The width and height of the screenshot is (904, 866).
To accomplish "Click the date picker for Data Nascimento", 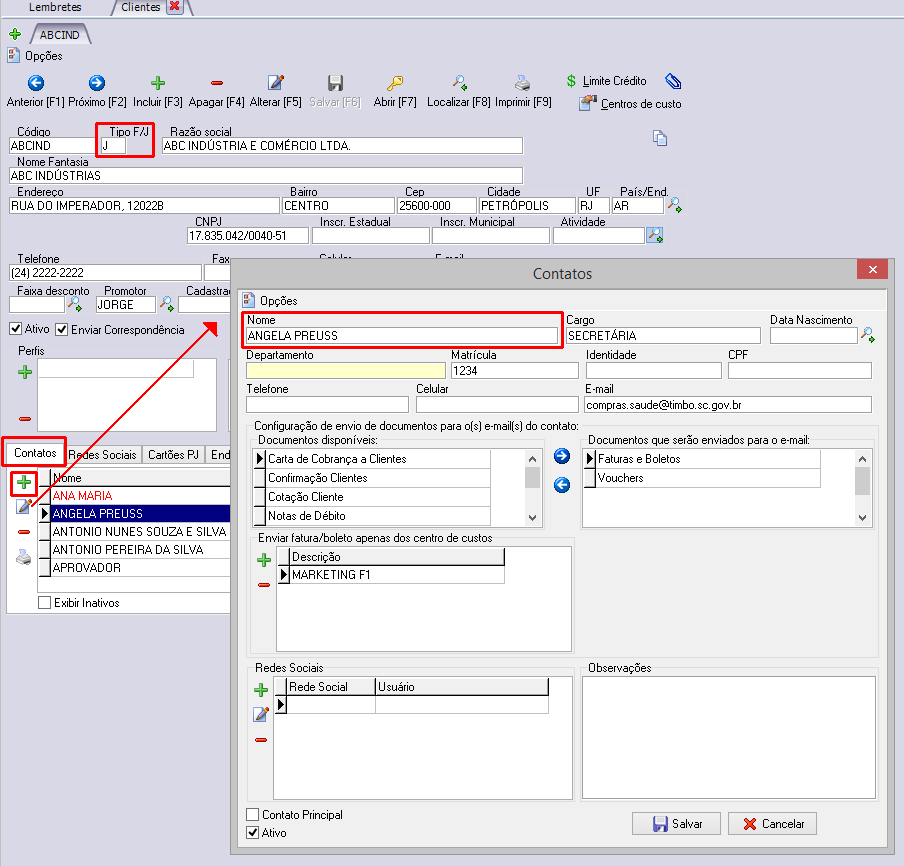I will pyautogui.click(x=868, y=334).
